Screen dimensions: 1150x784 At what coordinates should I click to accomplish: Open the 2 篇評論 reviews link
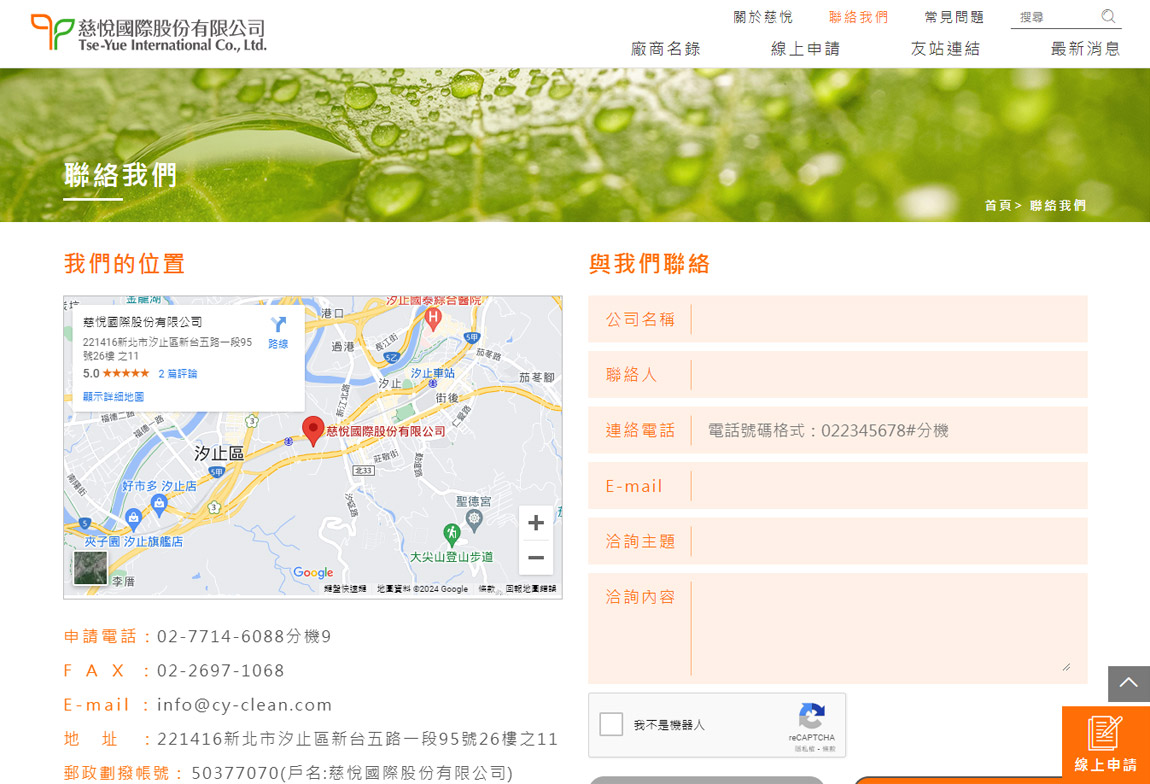pos(177,374)
